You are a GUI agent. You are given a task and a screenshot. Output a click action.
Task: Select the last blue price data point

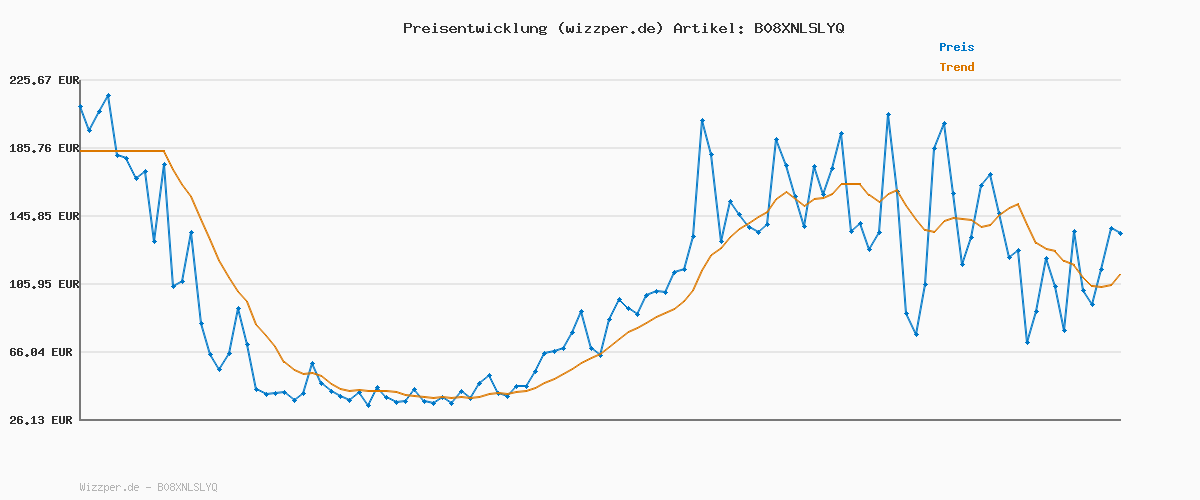point(1120,234)
